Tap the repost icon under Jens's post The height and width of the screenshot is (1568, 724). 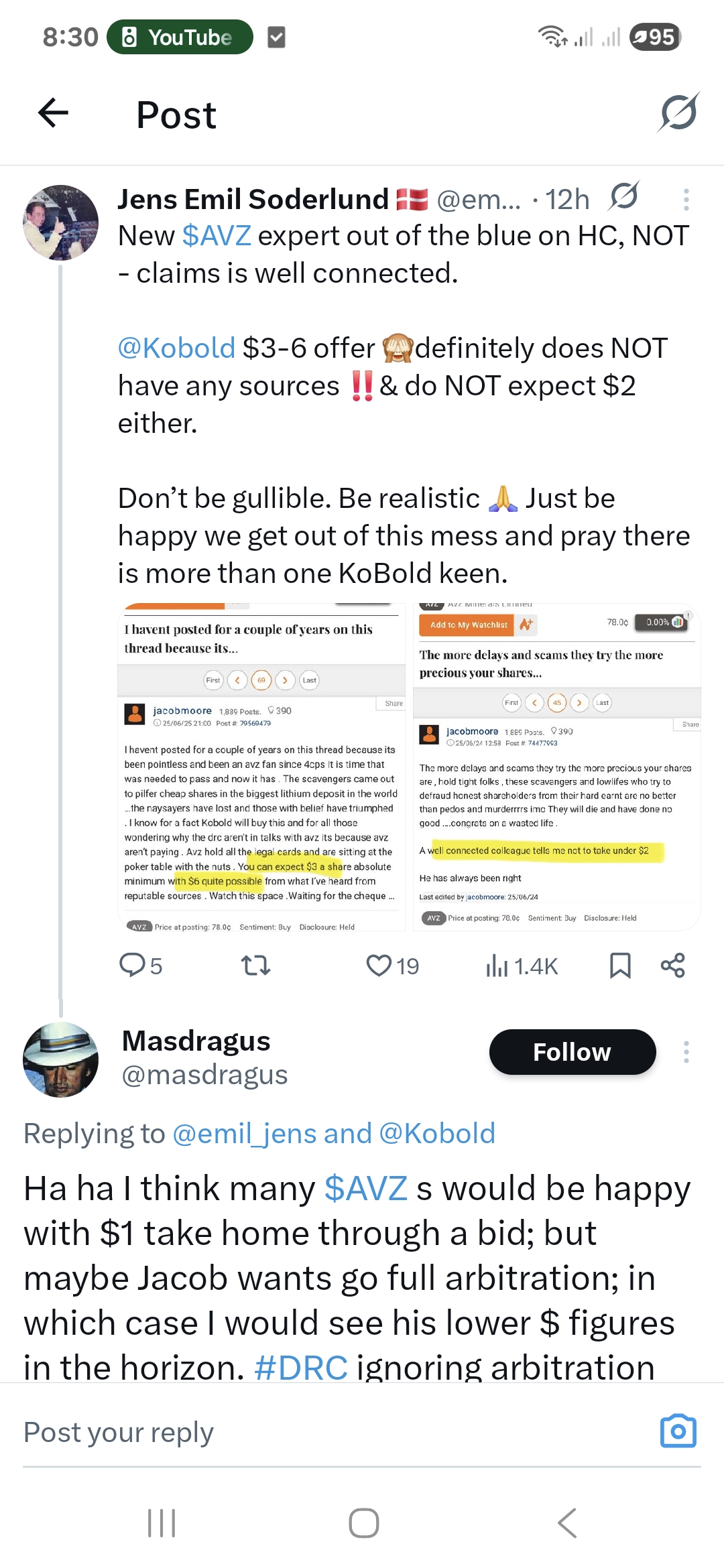[255, 966]
